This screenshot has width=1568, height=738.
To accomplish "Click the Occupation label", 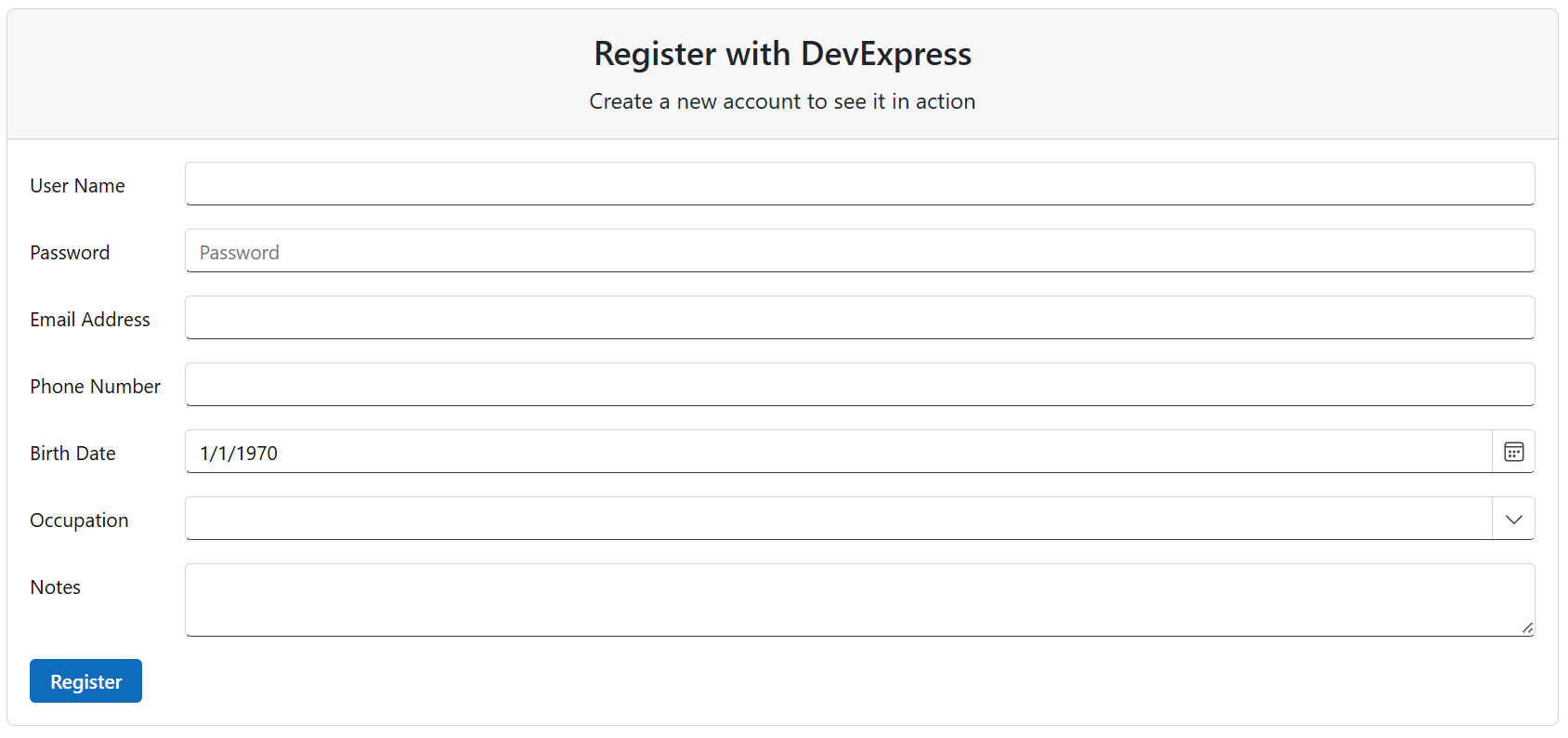I will pyautogui.click(x=79, y=521).
